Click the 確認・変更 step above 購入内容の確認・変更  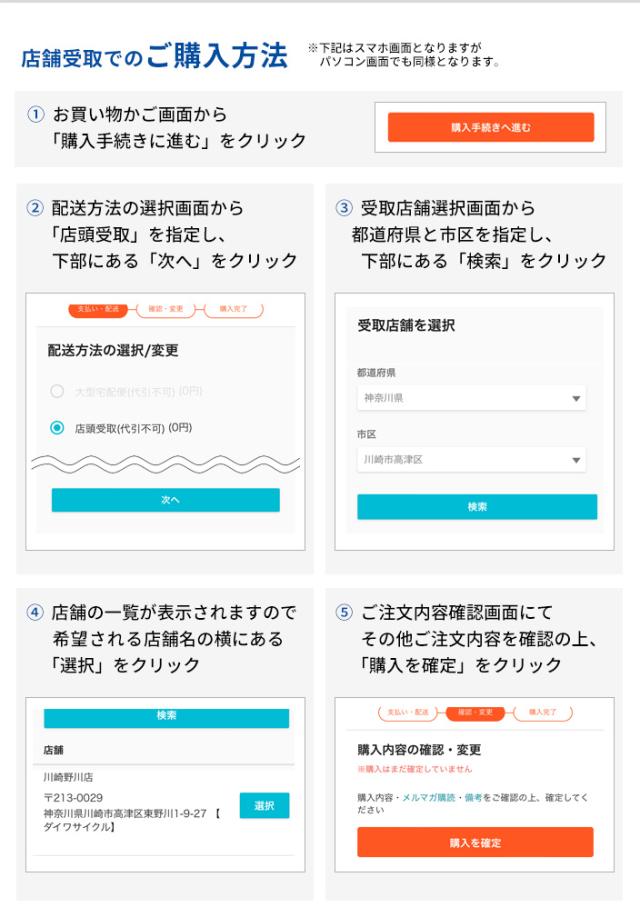coord(476,712)
